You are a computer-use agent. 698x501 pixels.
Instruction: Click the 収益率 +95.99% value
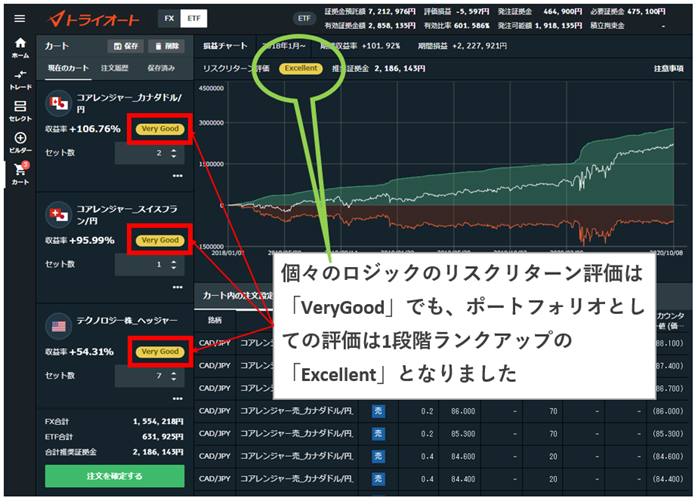pos(92,240)
